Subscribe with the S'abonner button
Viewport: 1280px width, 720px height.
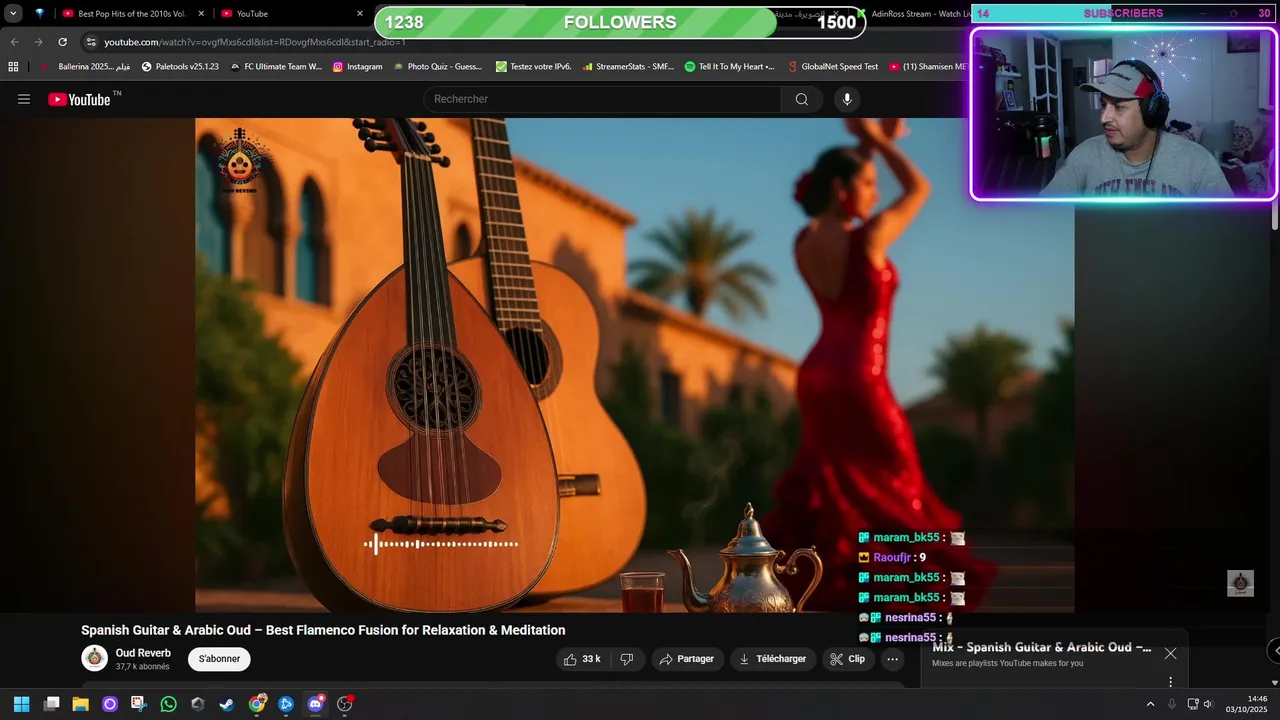tap(219, 659)
